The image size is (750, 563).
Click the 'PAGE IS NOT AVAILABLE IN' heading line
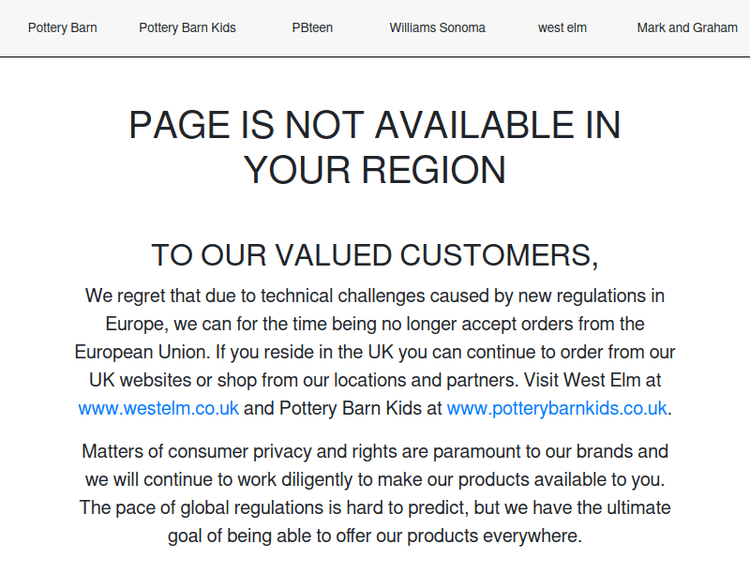coord(375,125)
